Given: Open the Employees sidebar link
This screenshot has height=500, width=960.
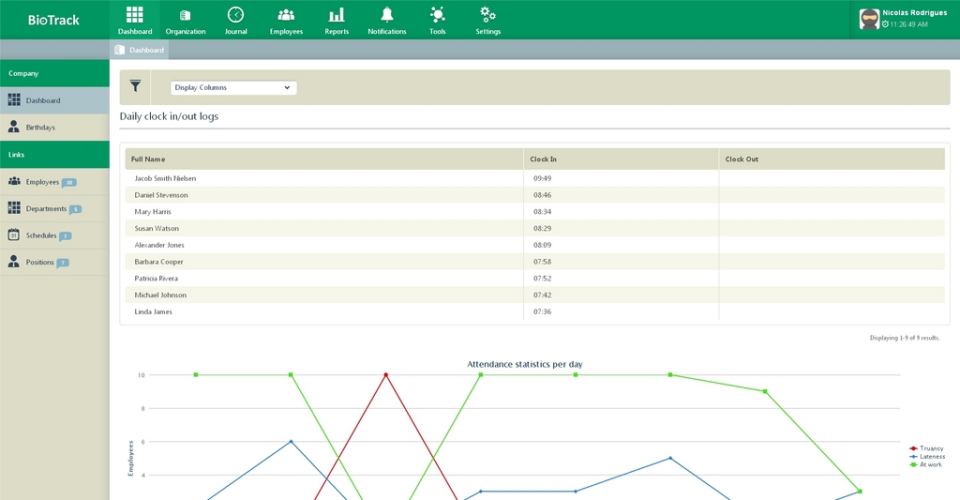Looking at the screenshot, I should click(54, 182).
